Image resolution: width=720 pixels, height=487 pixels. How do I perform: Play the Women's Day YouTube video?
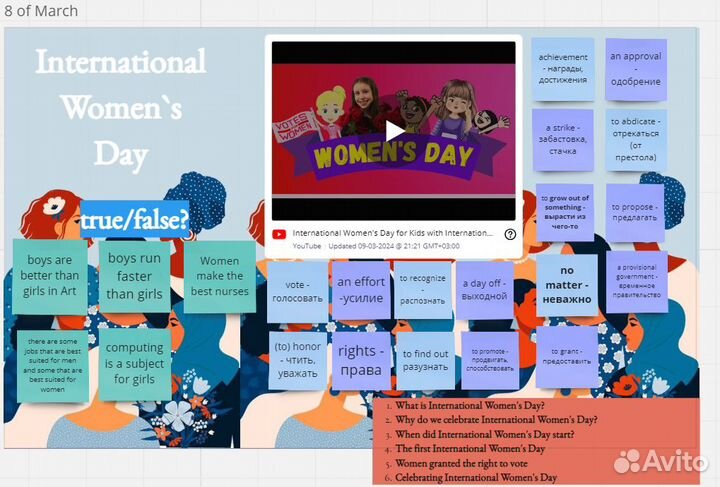[395, 131]
